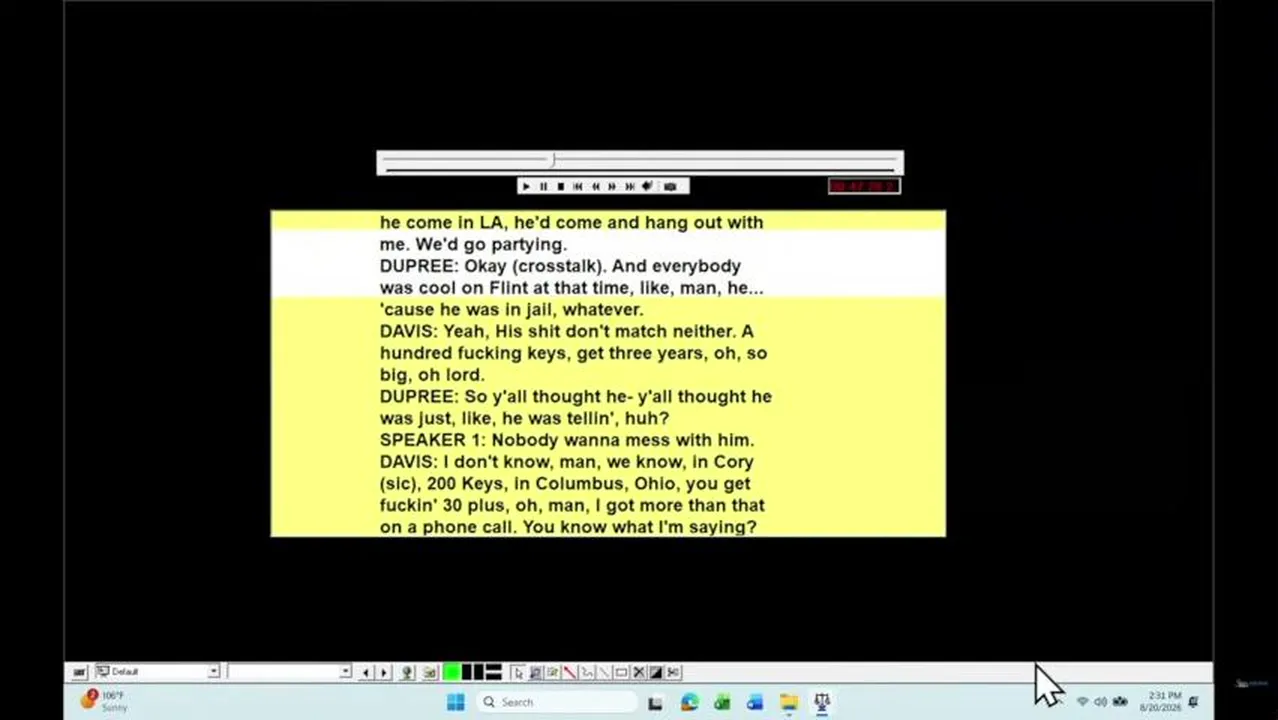
Task: Open the Windows Start menu
Action: 456,702
